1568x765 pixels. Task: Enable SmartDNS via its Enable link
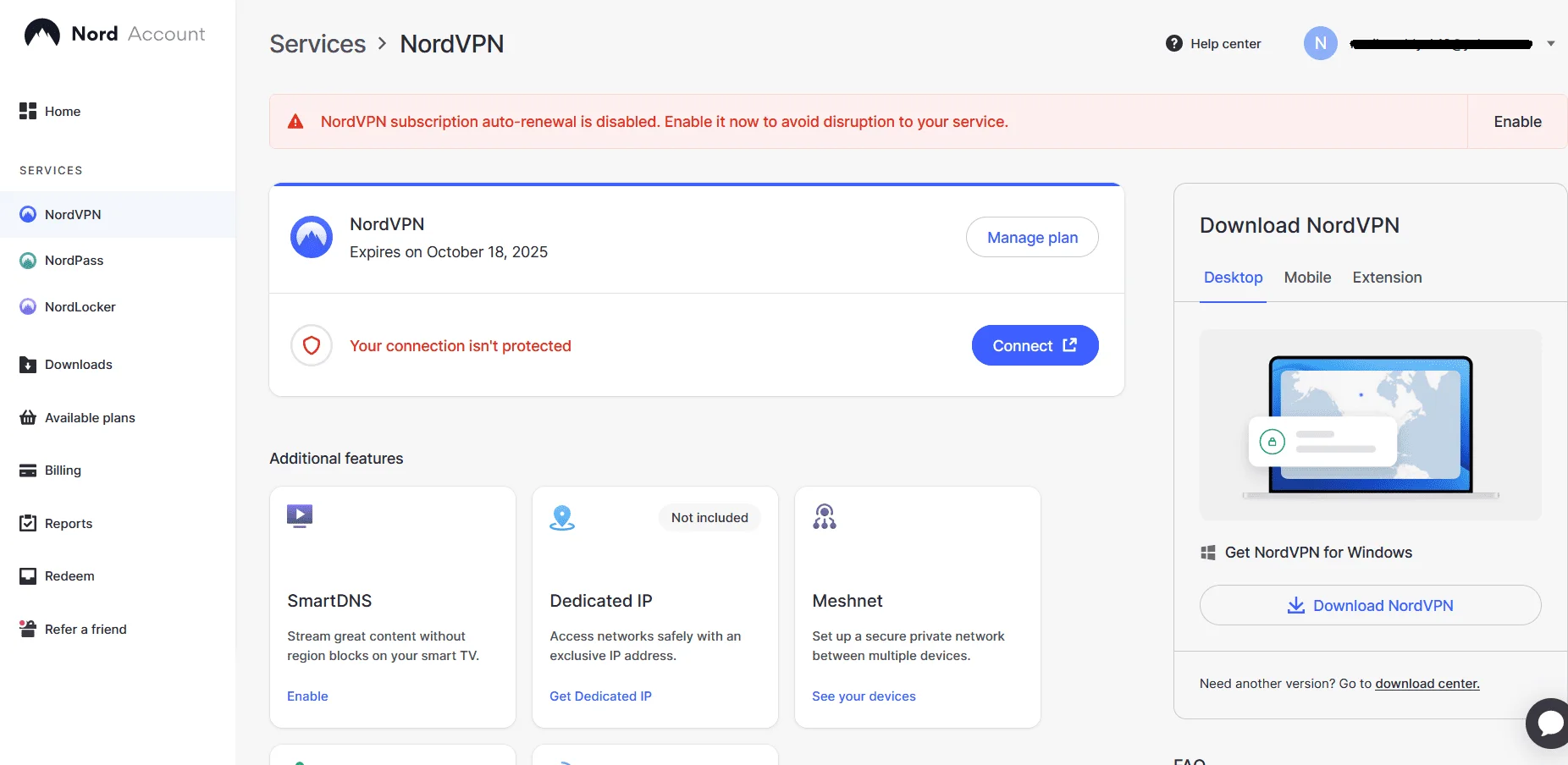pyautogui.click(x=307, y=696)
